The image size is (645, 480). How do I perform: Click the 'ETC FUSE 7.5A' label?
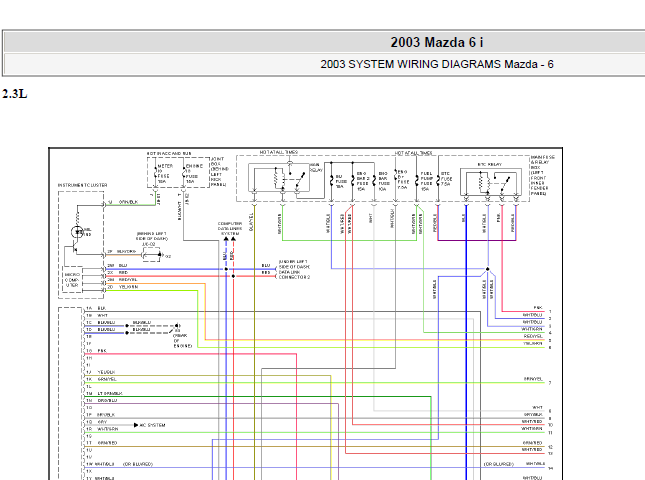click(446, 179)
